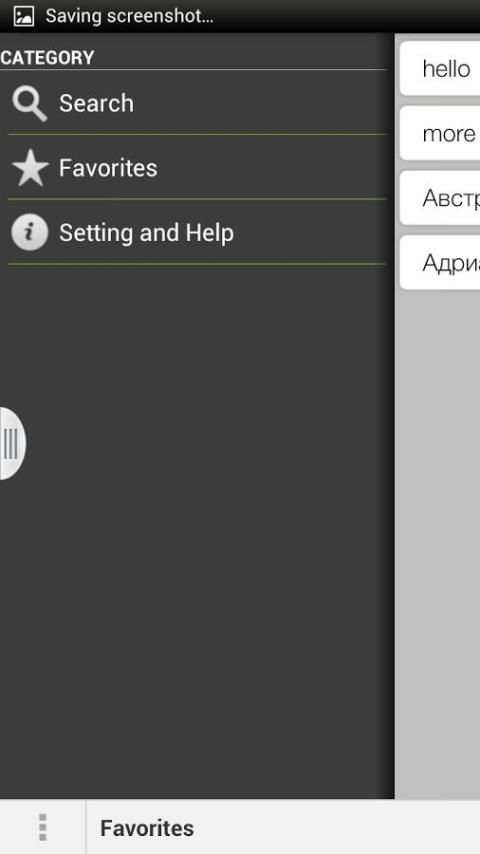The width and height of the screenshot is (480, 854).
Task: Tap the divider line between Search and Favorites
Action: 197,135
